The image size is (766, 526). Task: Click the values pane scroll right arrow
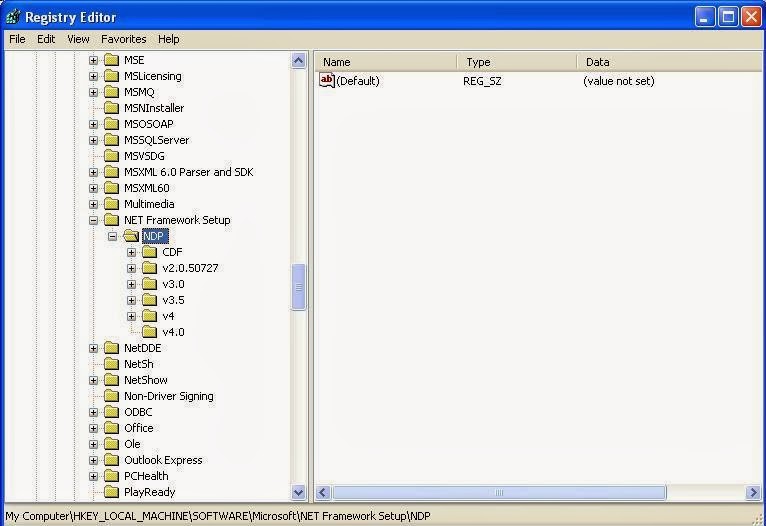pyautogui.click(x=753, y=492)
